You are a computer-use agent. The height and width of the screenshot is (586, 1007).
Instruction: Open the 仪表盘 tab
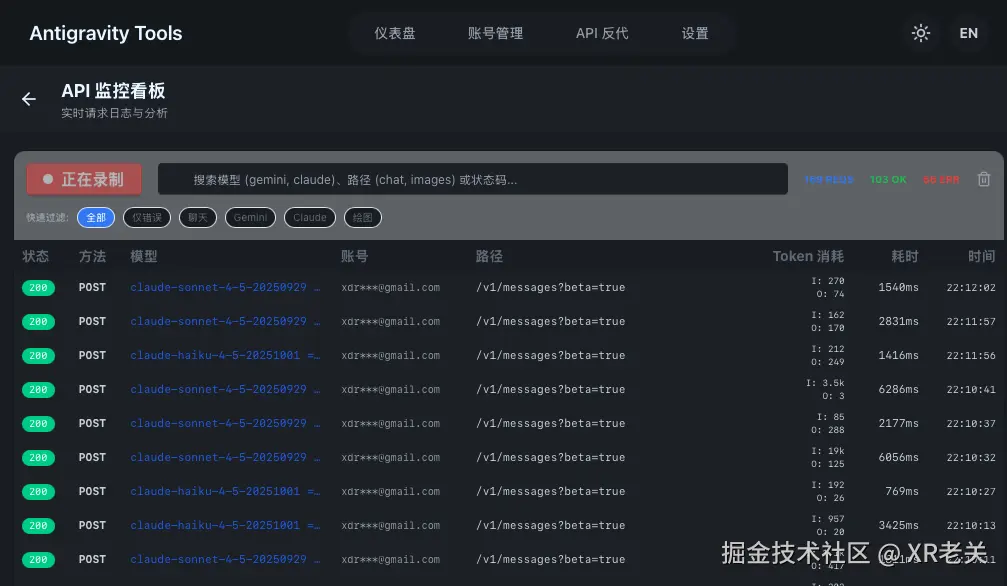pos(395,33)
